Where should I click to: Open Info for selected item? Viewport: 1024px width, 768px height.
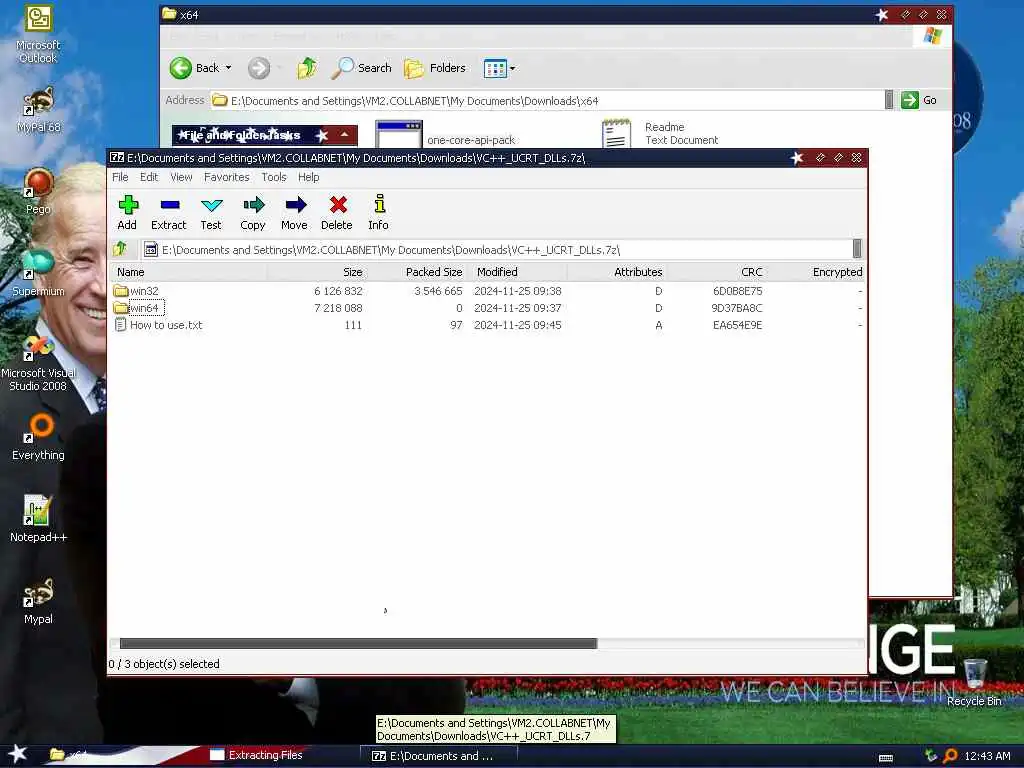tap(378, 213)
